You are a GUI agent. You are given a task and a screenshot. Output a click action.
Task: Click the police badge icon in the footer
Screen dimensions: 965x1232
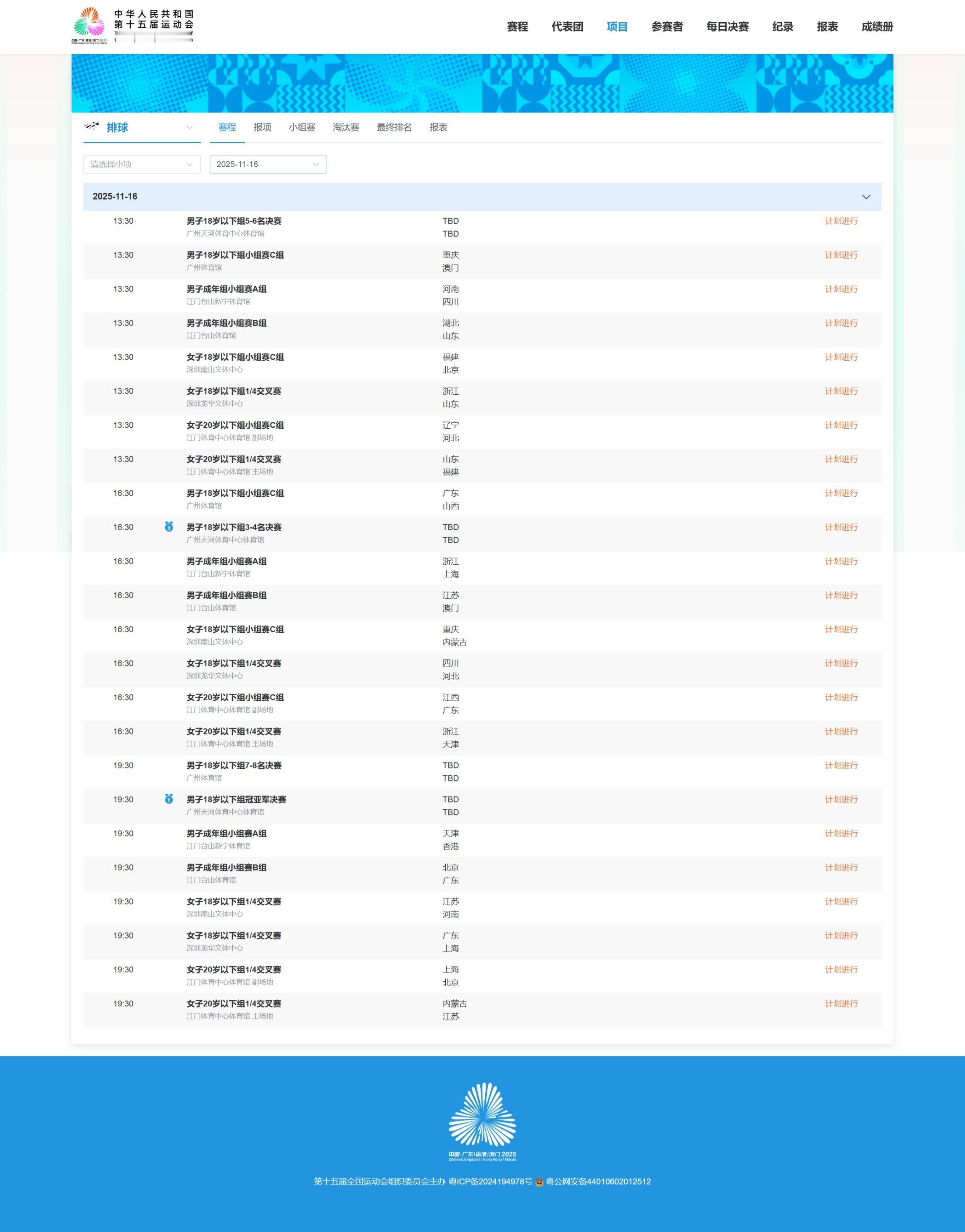(539, 1182)
